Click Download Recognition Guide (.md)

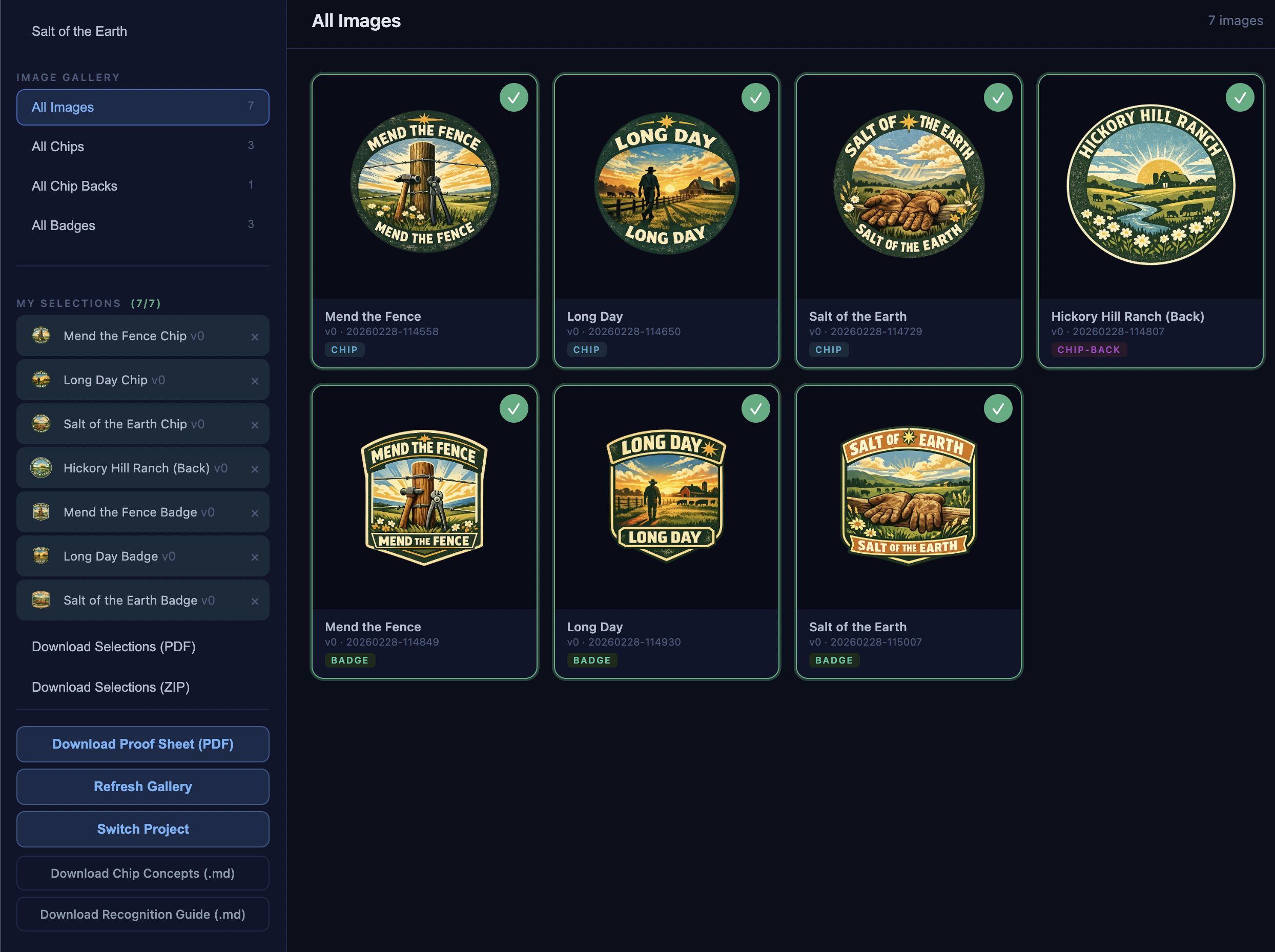[x=142, y=914]
